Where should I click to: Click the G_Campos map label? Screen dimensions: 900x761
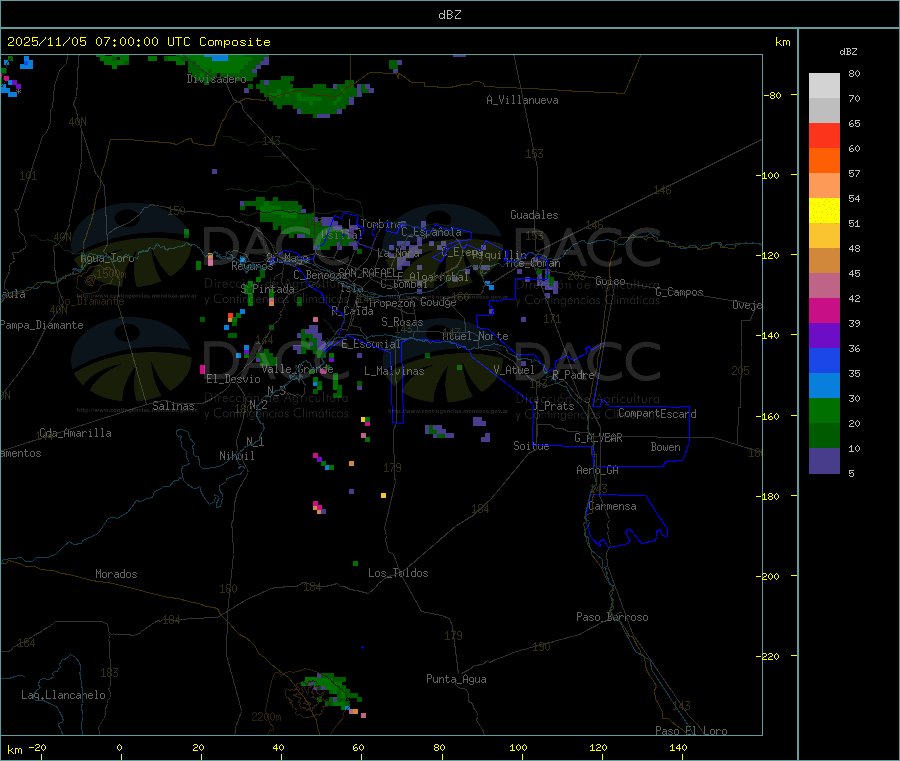pyautogui.click(x=680, y=292)
